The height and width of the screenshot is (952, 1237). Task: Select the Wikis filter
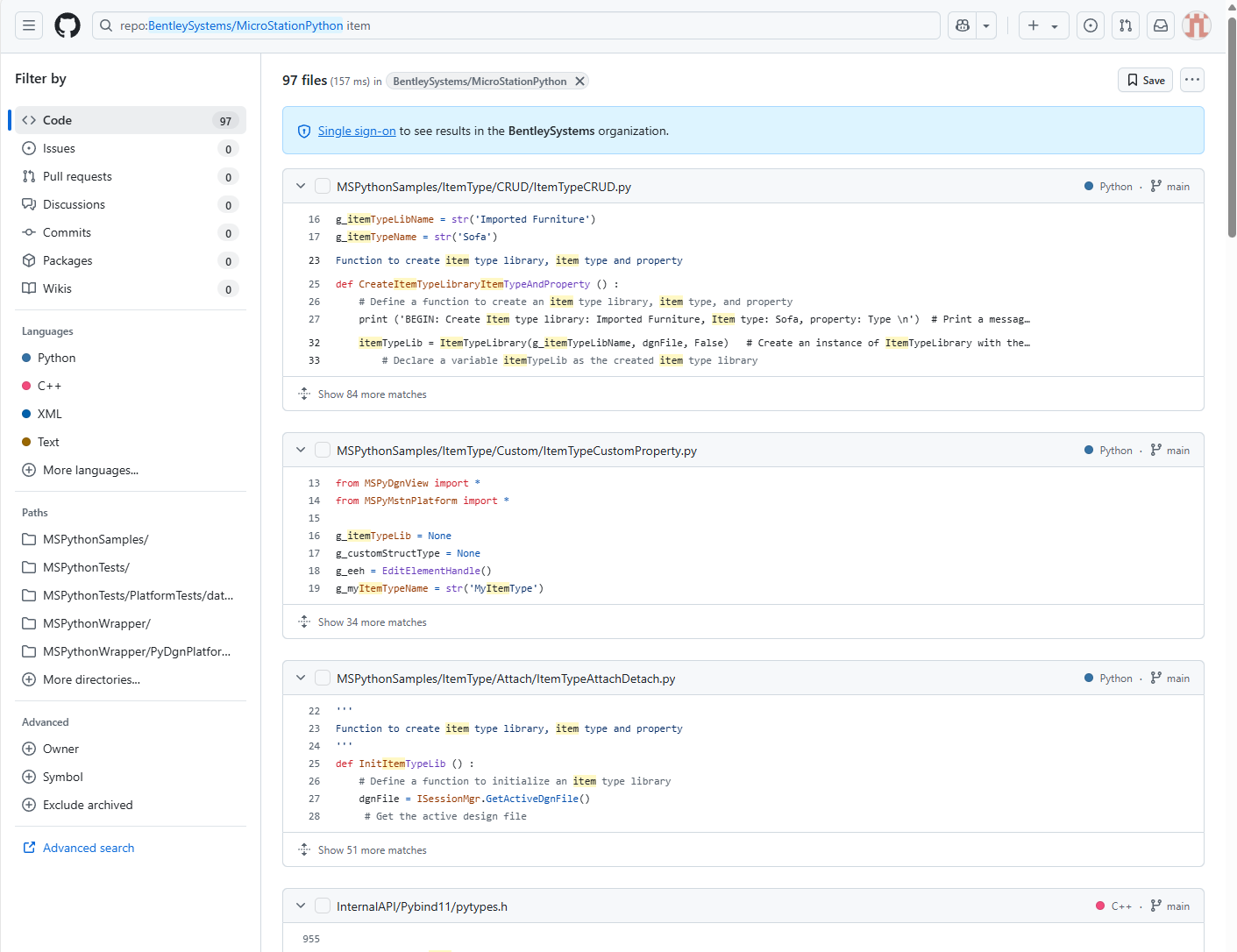pyautogui.click(x=131, y=288)
